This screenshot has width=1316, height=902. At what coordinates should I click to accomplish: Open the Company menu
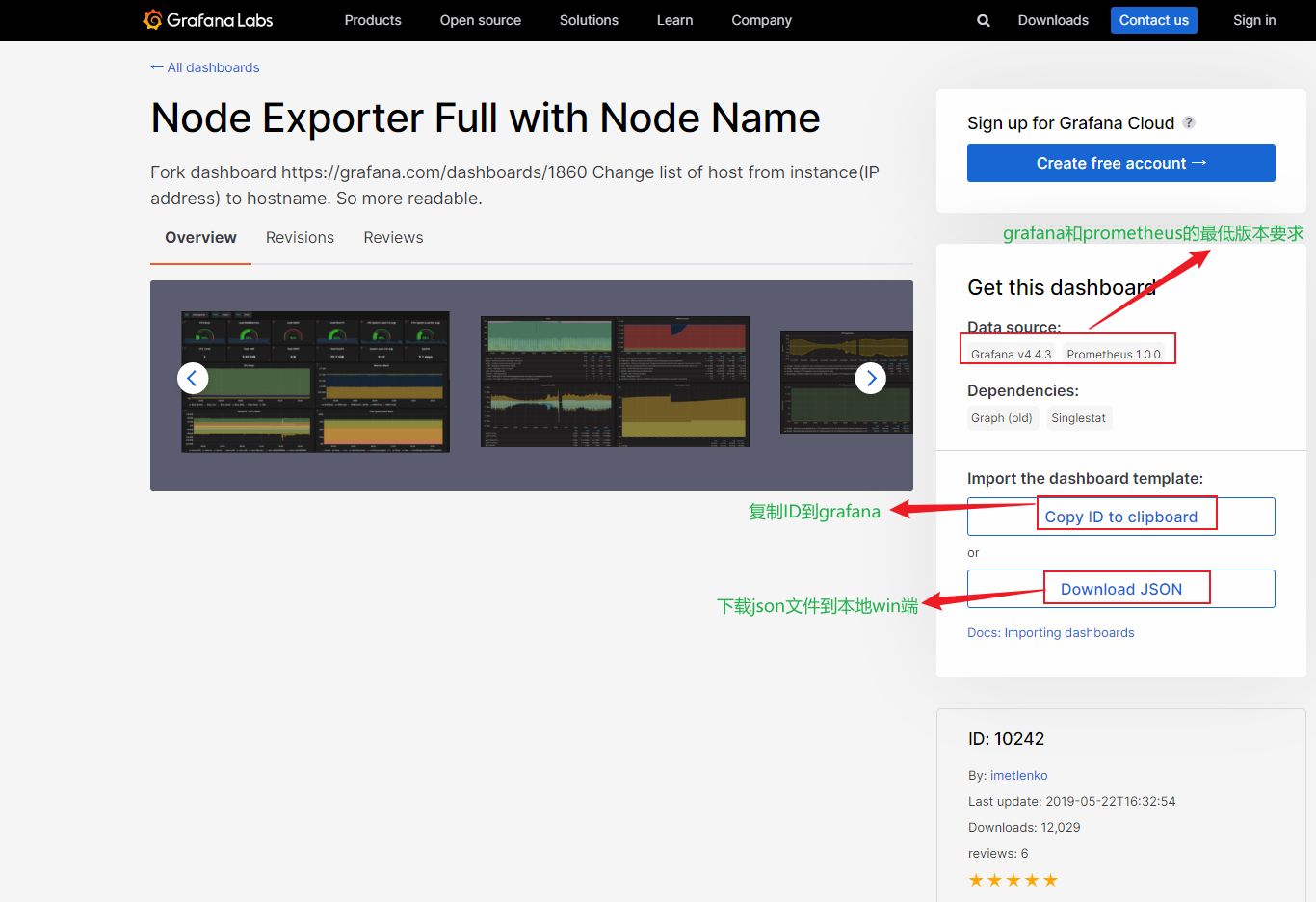761,20
